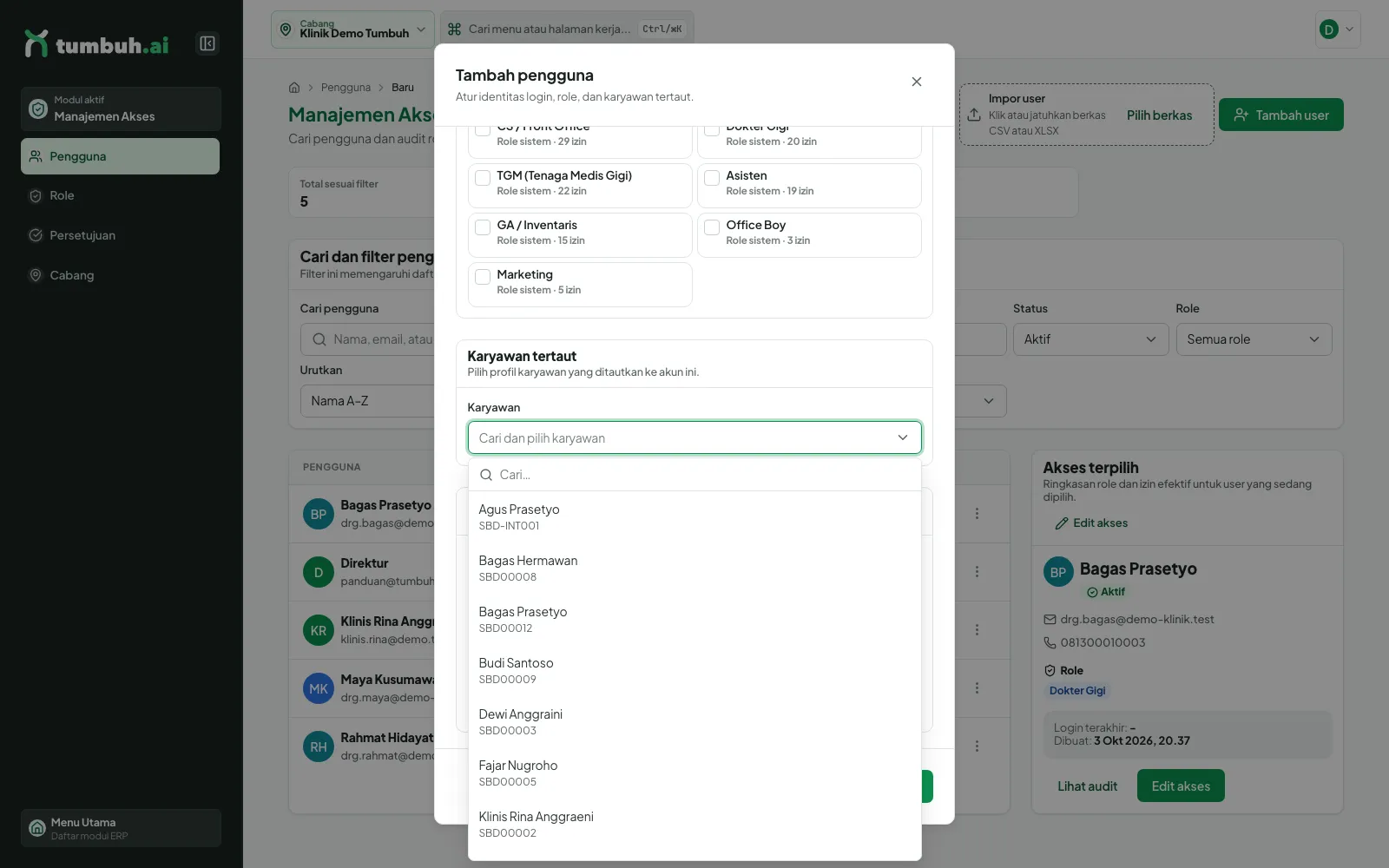Check the Office Boy role checkbox

712,227
